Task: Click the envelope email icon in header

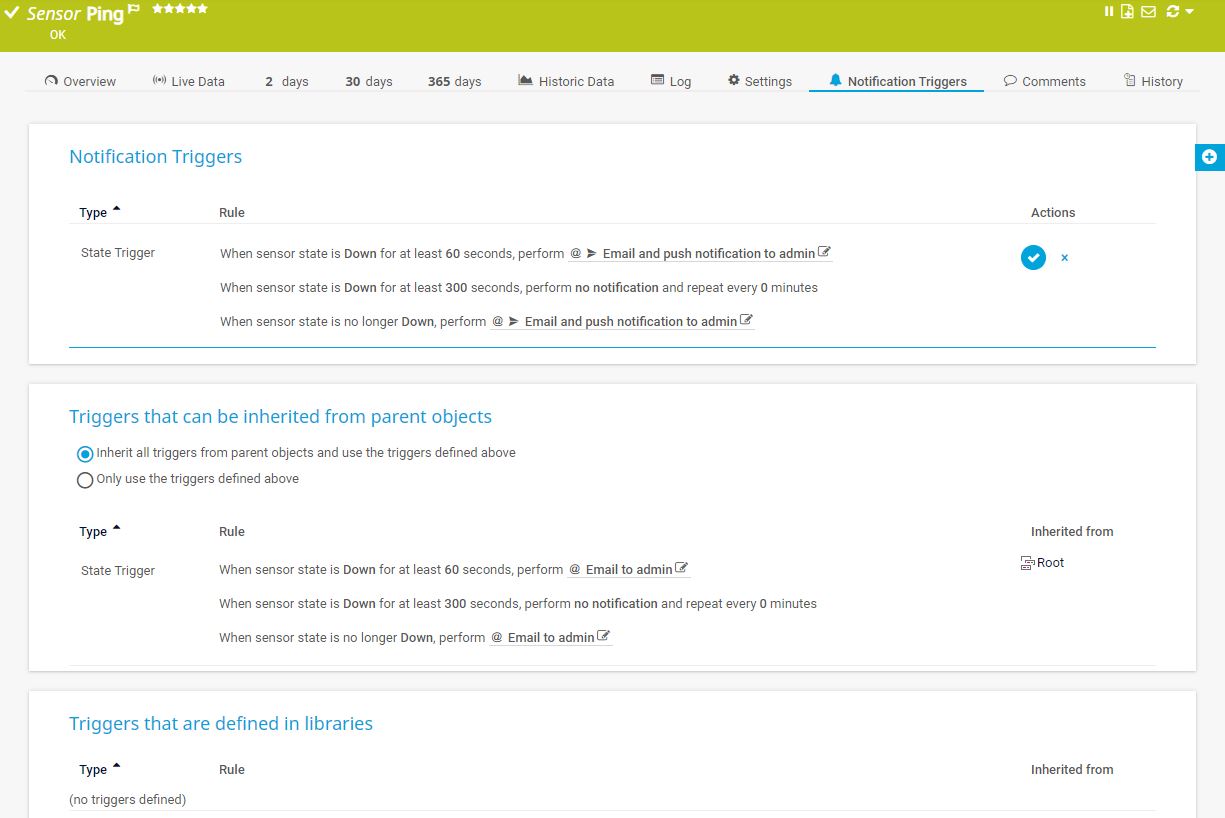Action: click(x=1147, y=12)
